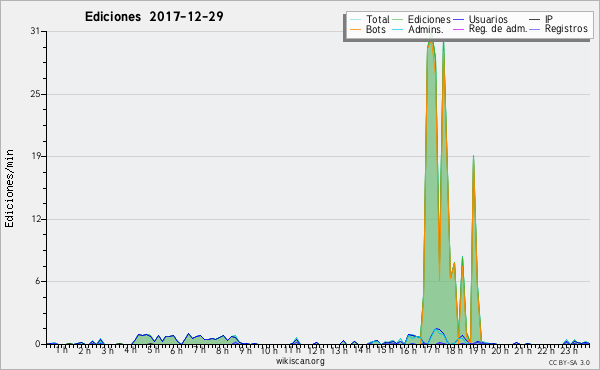Click the 'wikiscan.org' caption
Viewport: 600px width, 370px height.
tap(300, 361)
